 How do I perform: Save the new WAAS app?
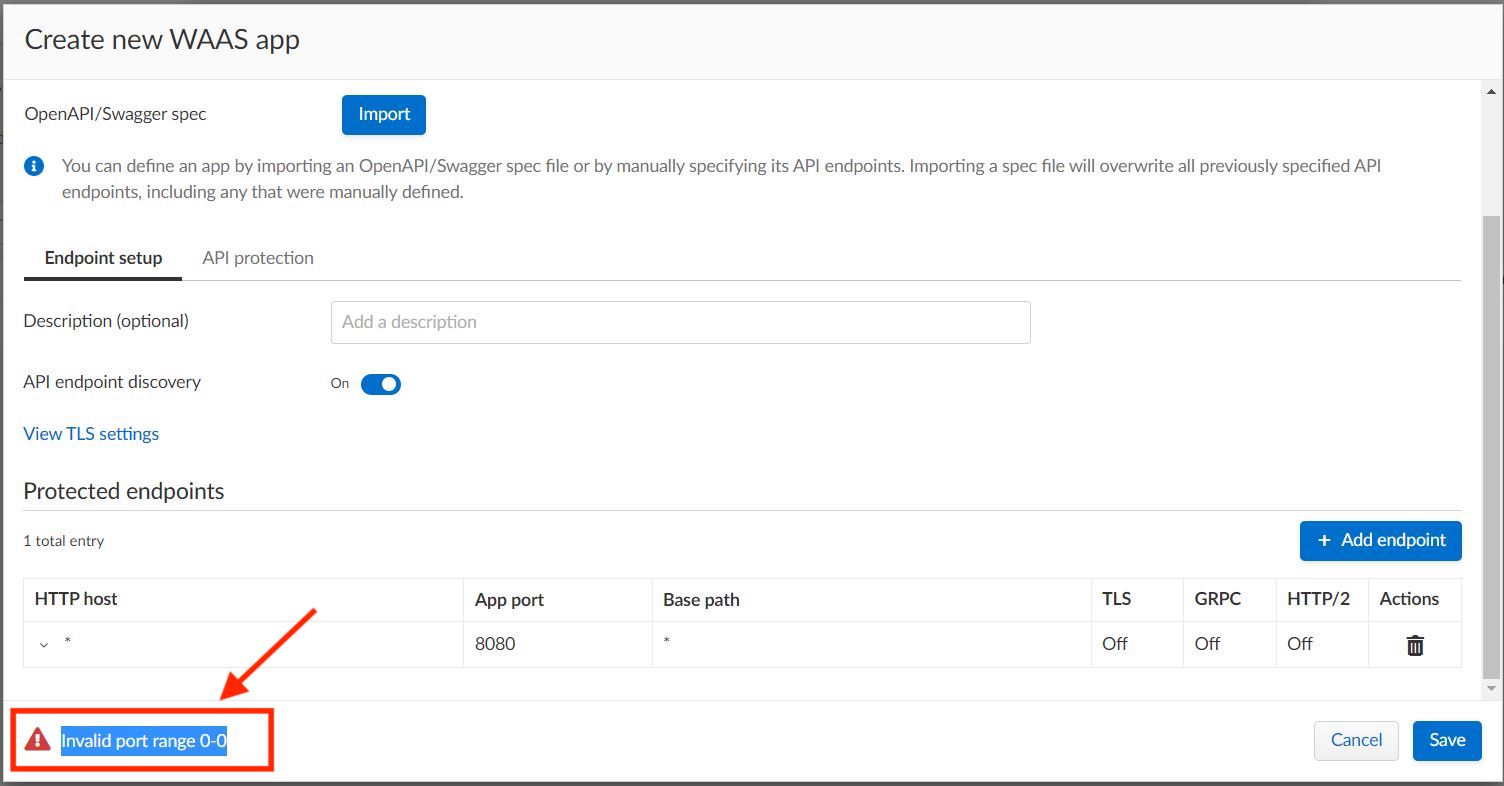(1446, 740)
